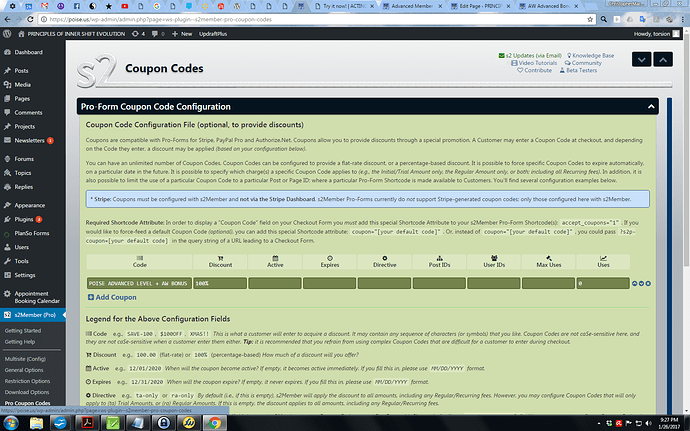Click the Appearance brush icon

point(7,205)
